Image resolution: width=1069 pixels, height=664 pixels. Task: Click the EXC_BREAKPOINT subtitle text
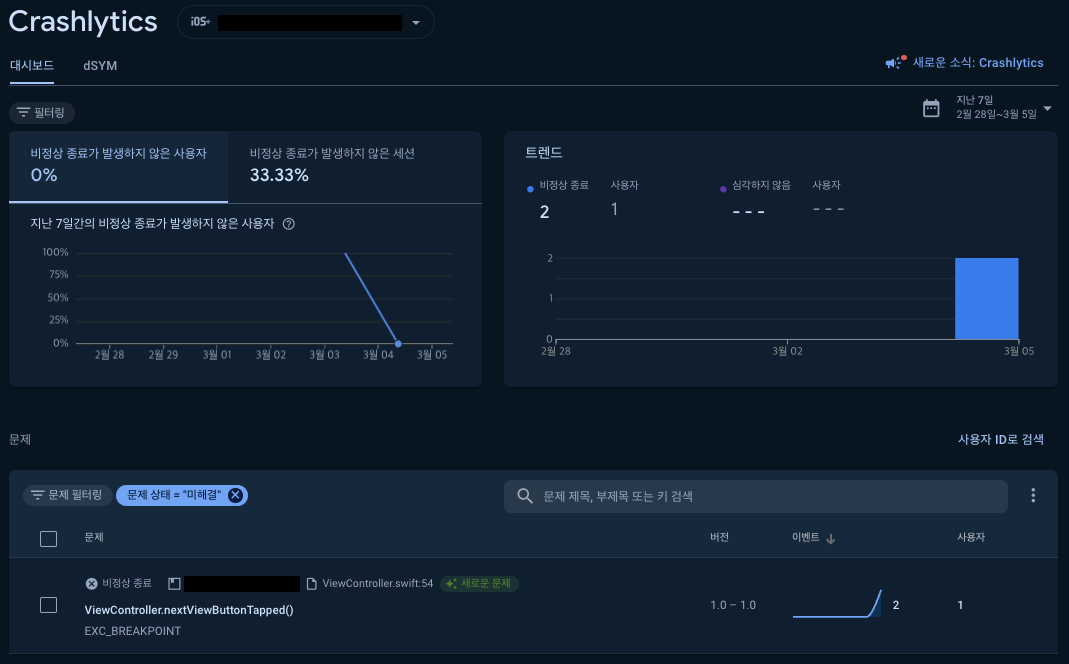(x=133, y=631)
